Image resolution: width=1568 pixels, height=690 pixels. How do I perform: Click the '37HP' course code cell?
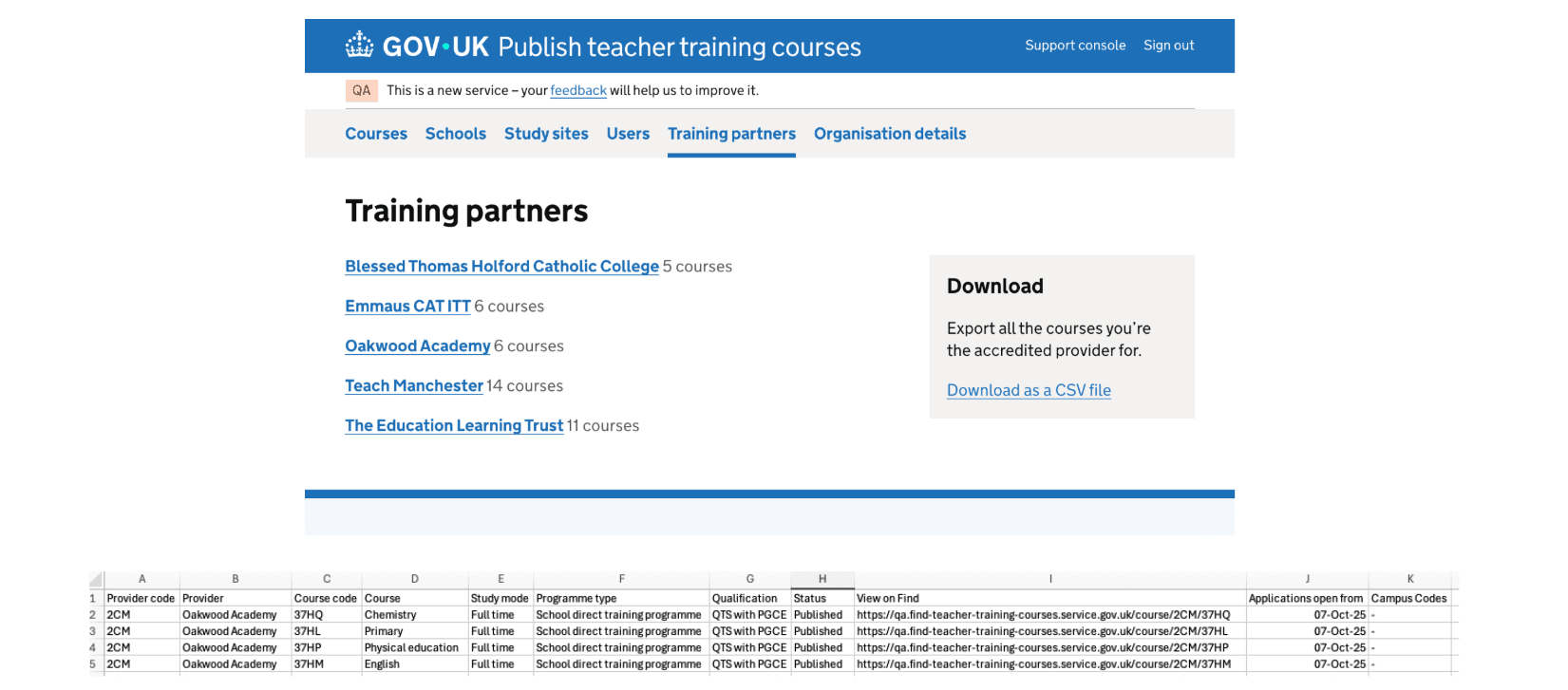pyautogui.click(x=327, y=648)
